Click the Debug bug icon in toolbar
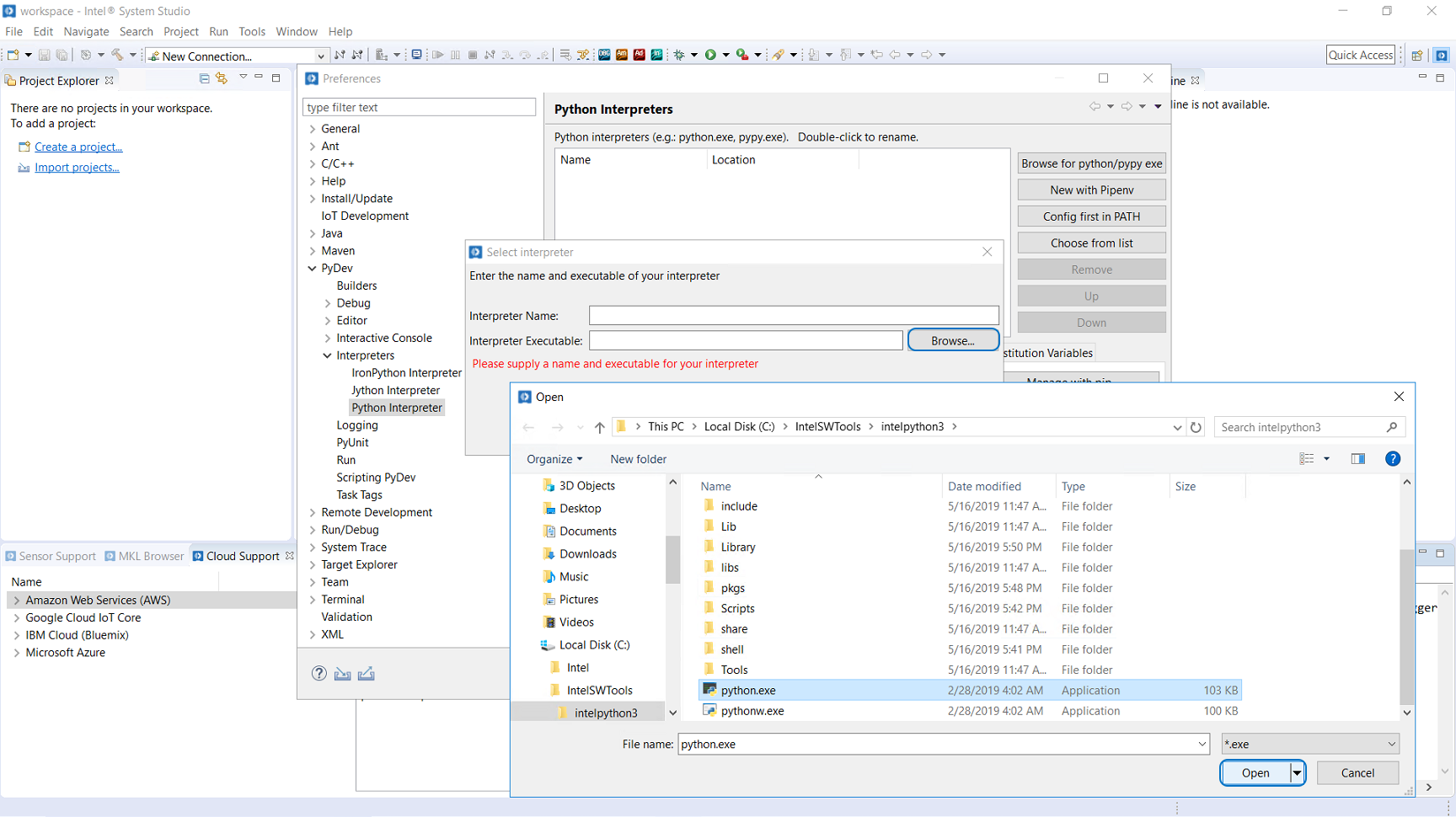Viewport: 1456px width, 817px height. (679, 55)
